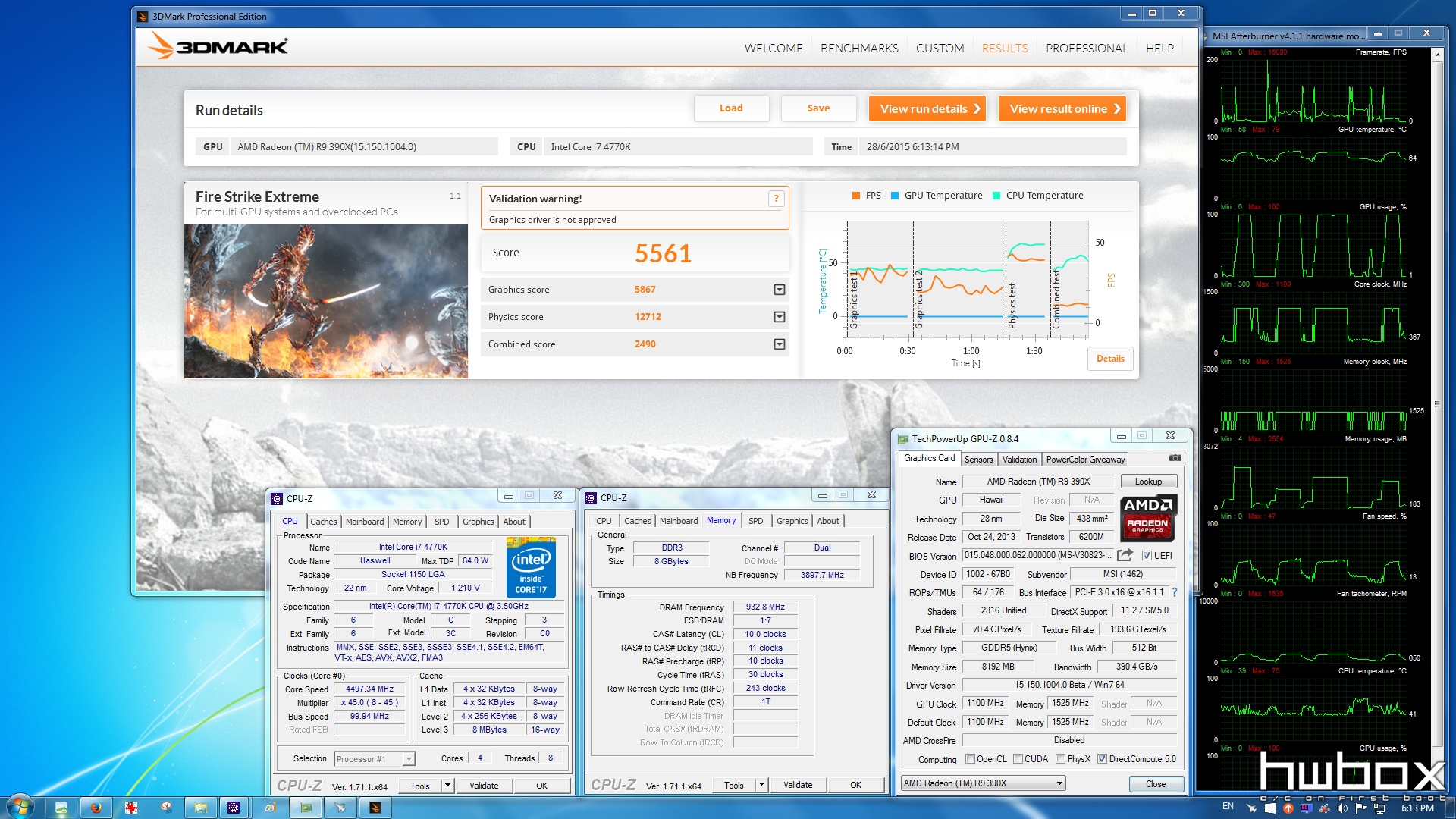Click the EN language indicator in tray
This screenshot has width=1456, height=819.
[1228, 807]
